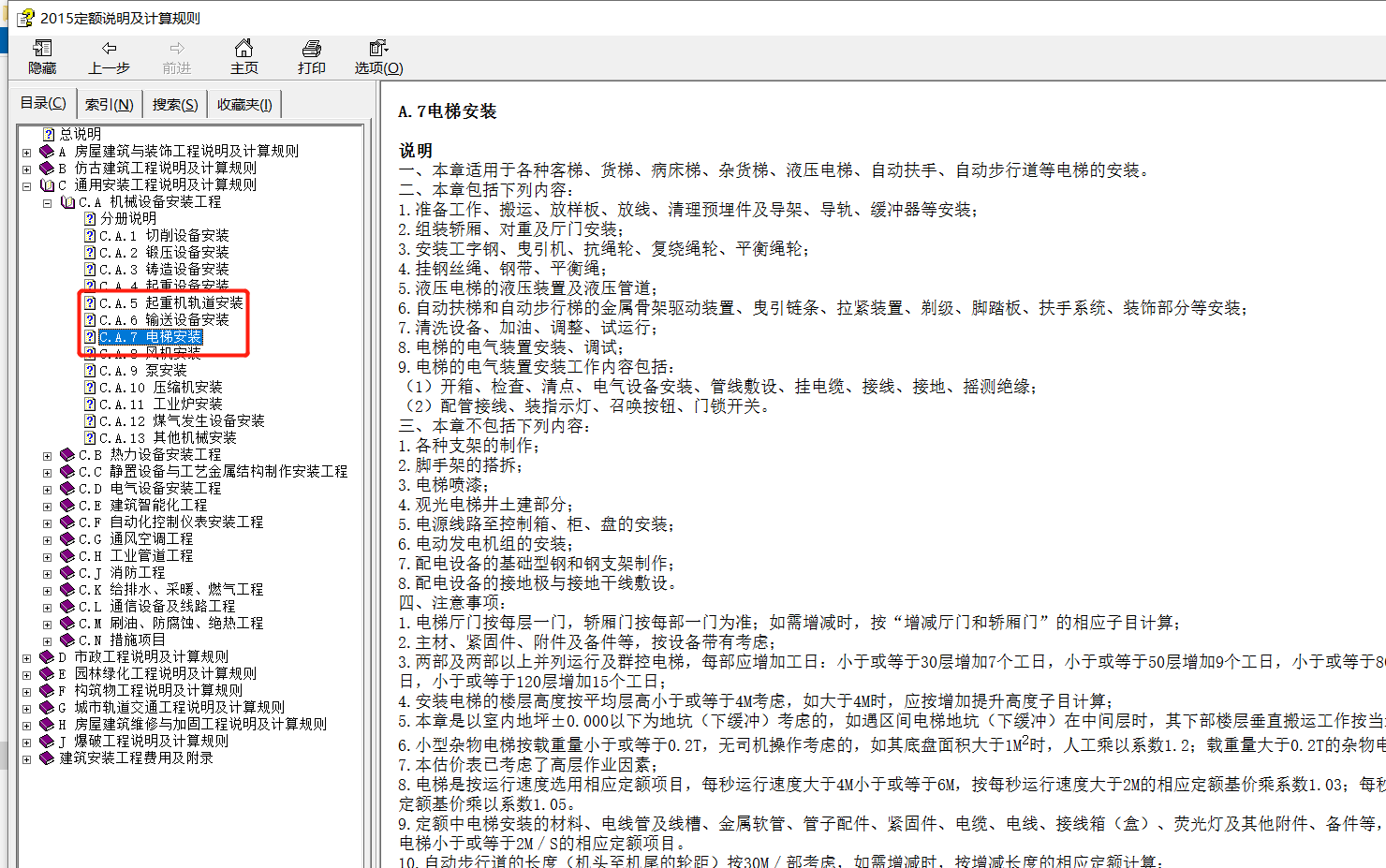Click the page icon beside C.A.2 锻压设备安装
The width and height of the screenshot is (1386, 868).
[x=90, y=252]
